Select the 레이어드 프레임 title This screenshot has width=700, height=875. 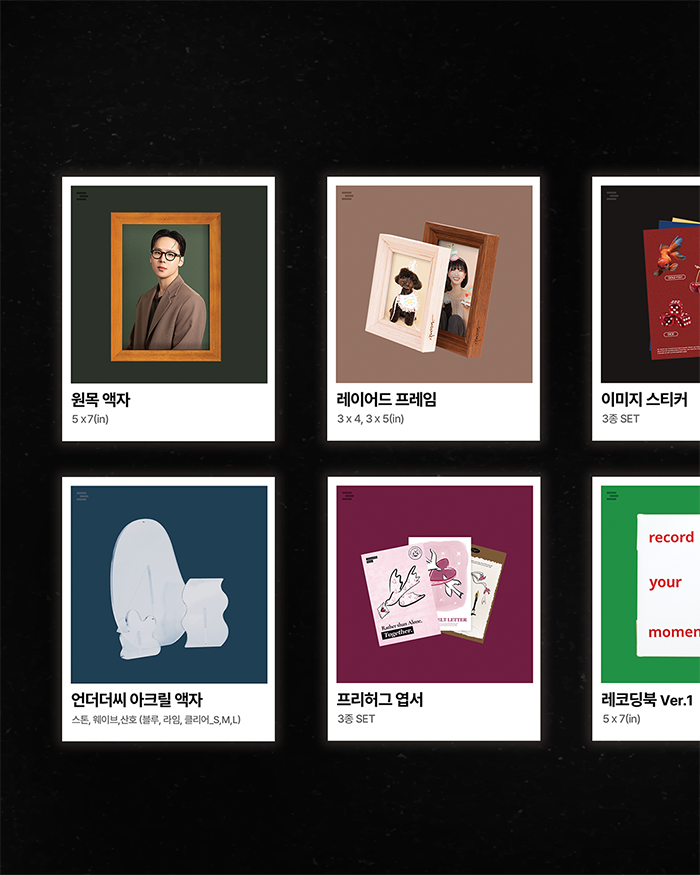pos(386,400)
